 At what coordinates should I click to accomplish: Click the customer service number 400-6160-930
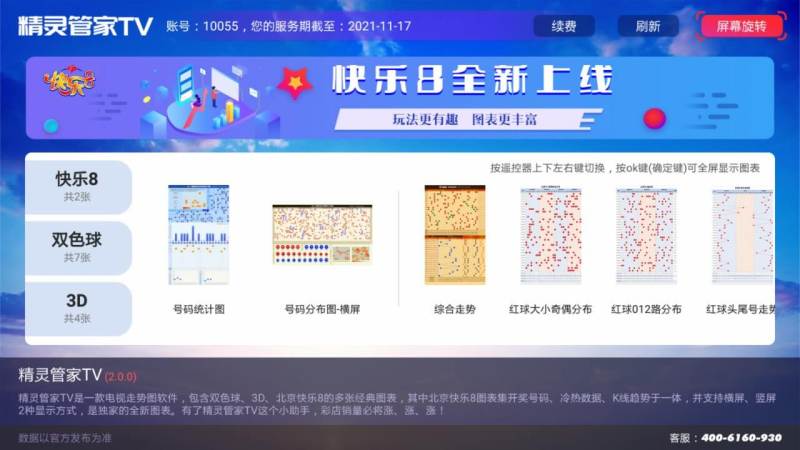click(741, 438)
